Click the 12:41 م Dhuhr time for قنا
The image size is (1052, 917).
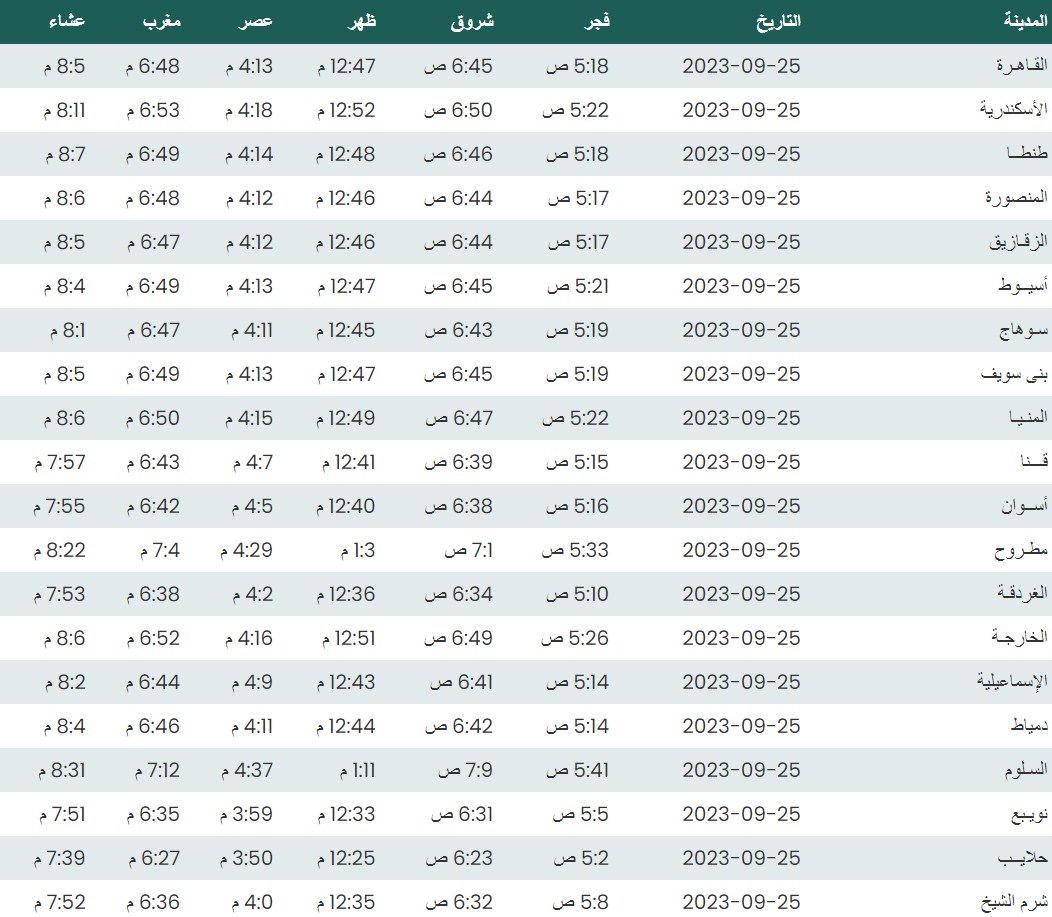point(348,462)
